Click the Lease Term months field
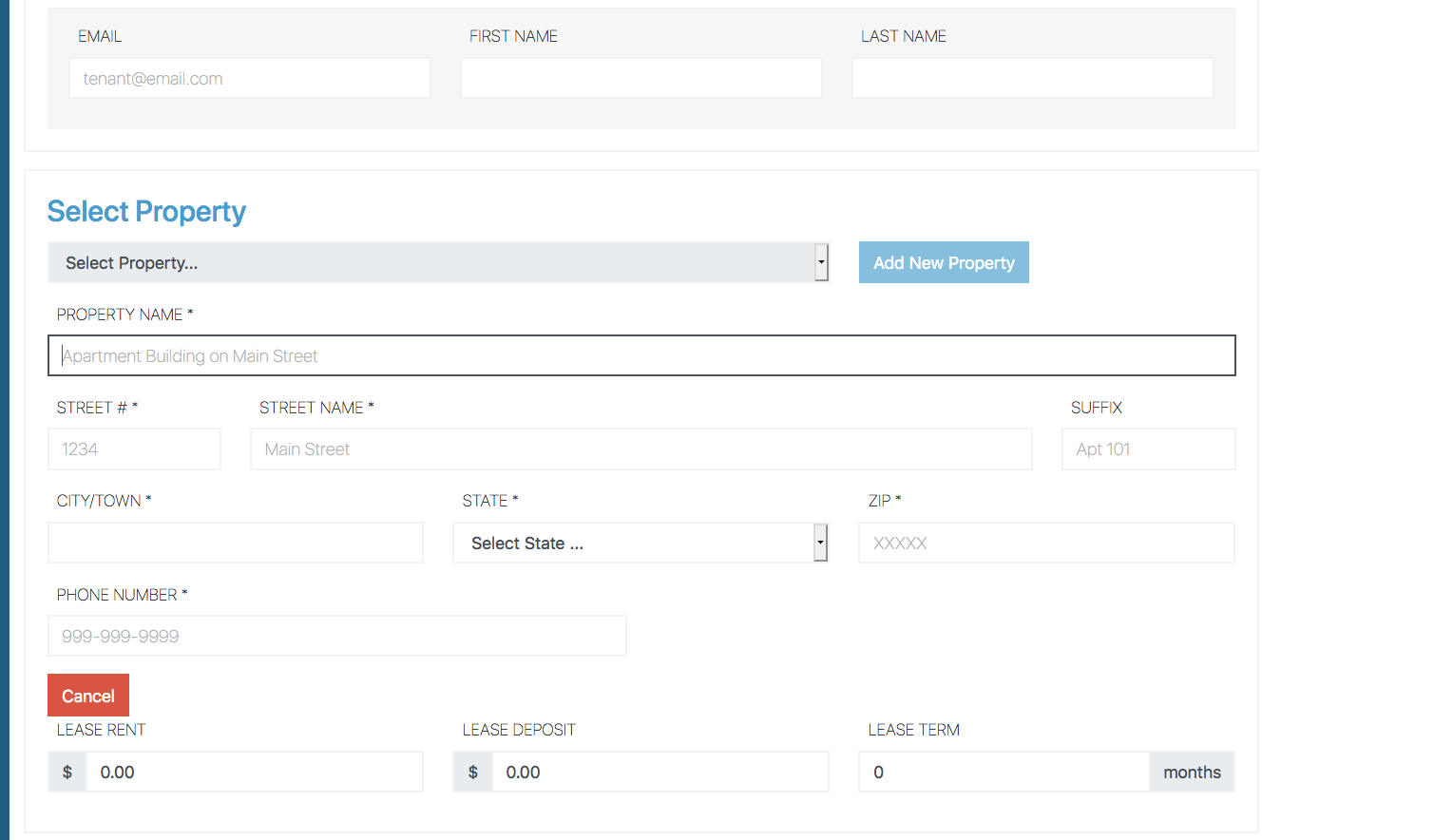Viewport: 1453px width, 840px height. (1004, 772)
